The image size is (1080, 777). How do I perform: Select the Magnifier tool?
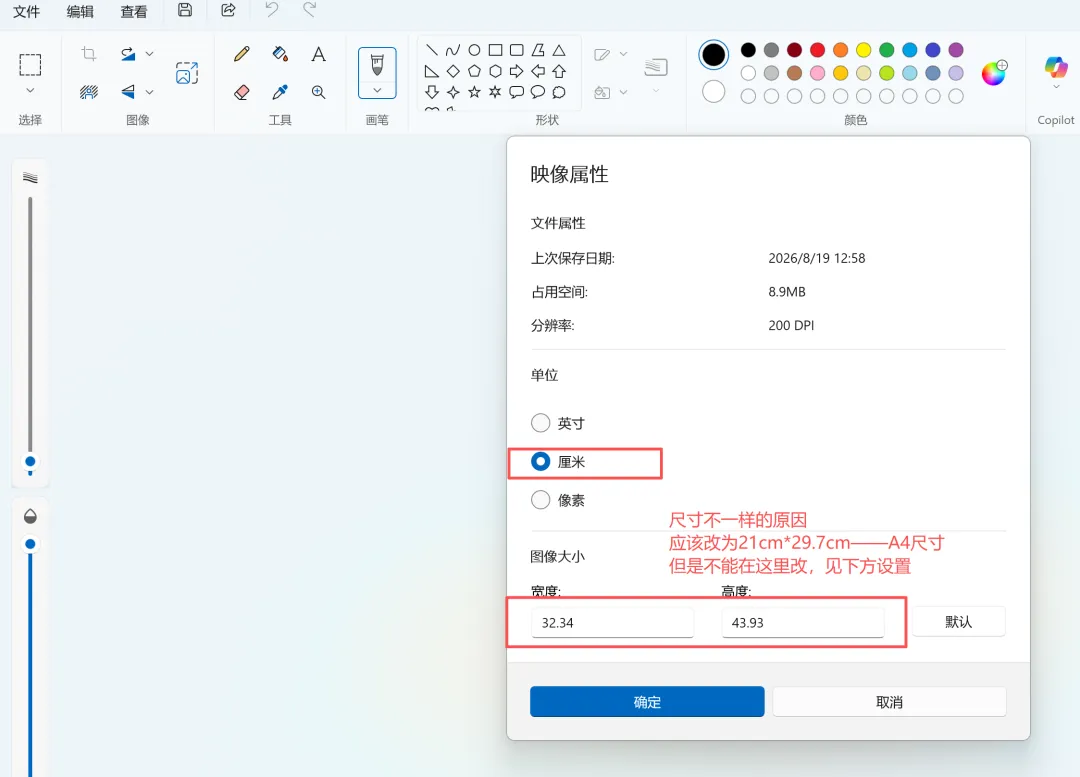318,92
